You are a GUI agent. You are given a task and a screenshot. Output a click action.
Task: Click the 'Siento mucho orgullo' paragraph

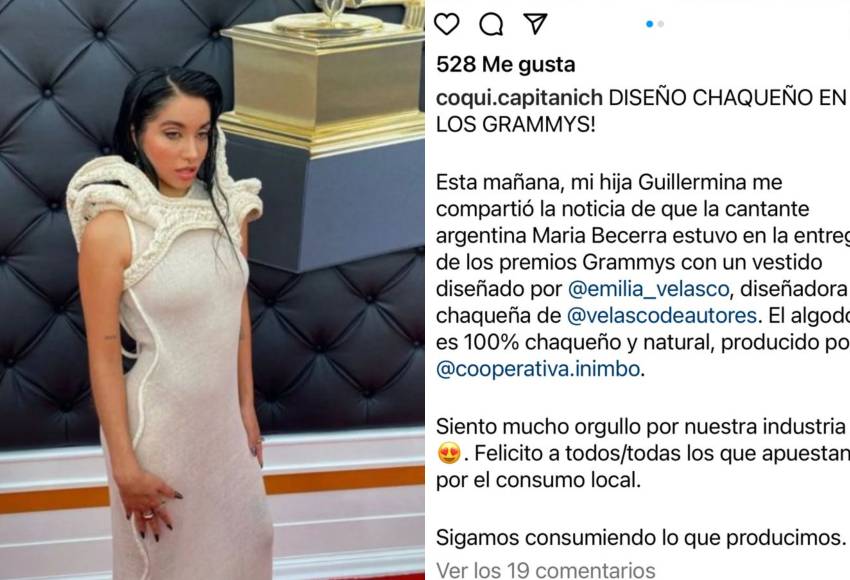(643, 453)
